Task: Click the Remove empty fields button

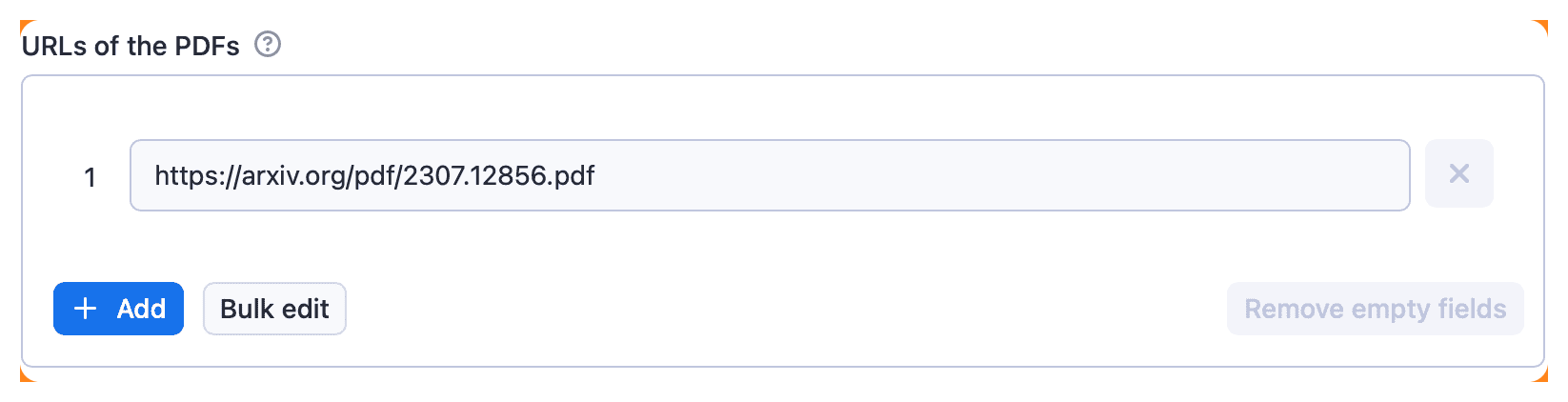Action: tap(1375, 309)
